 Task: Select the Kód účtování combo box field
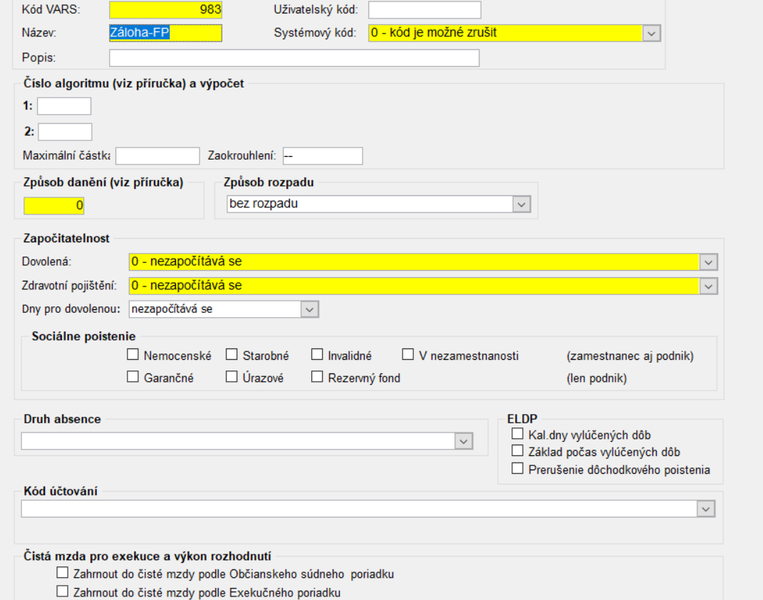[x=368, y=509]
